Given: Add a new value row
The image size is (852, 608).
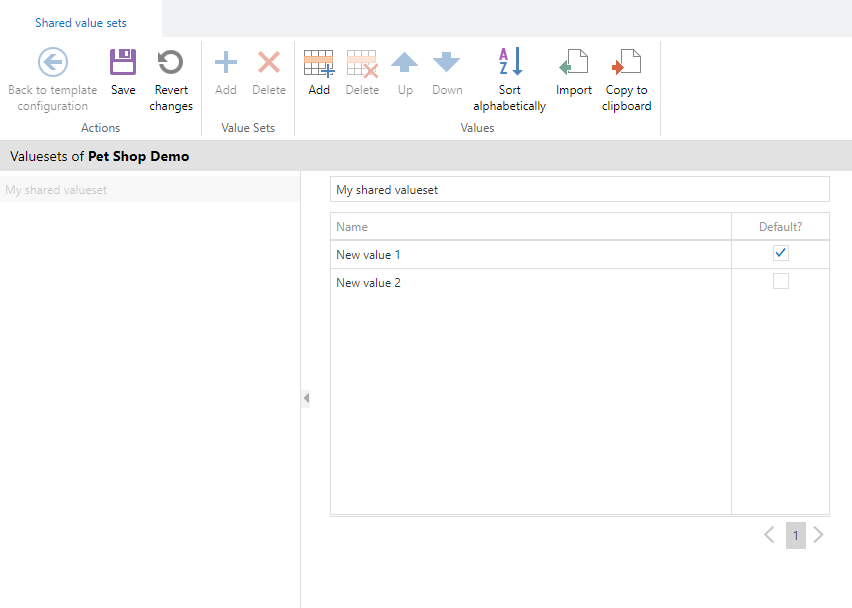Looking at the screenshot, I should pyautogui.click(x=319, y=64).
